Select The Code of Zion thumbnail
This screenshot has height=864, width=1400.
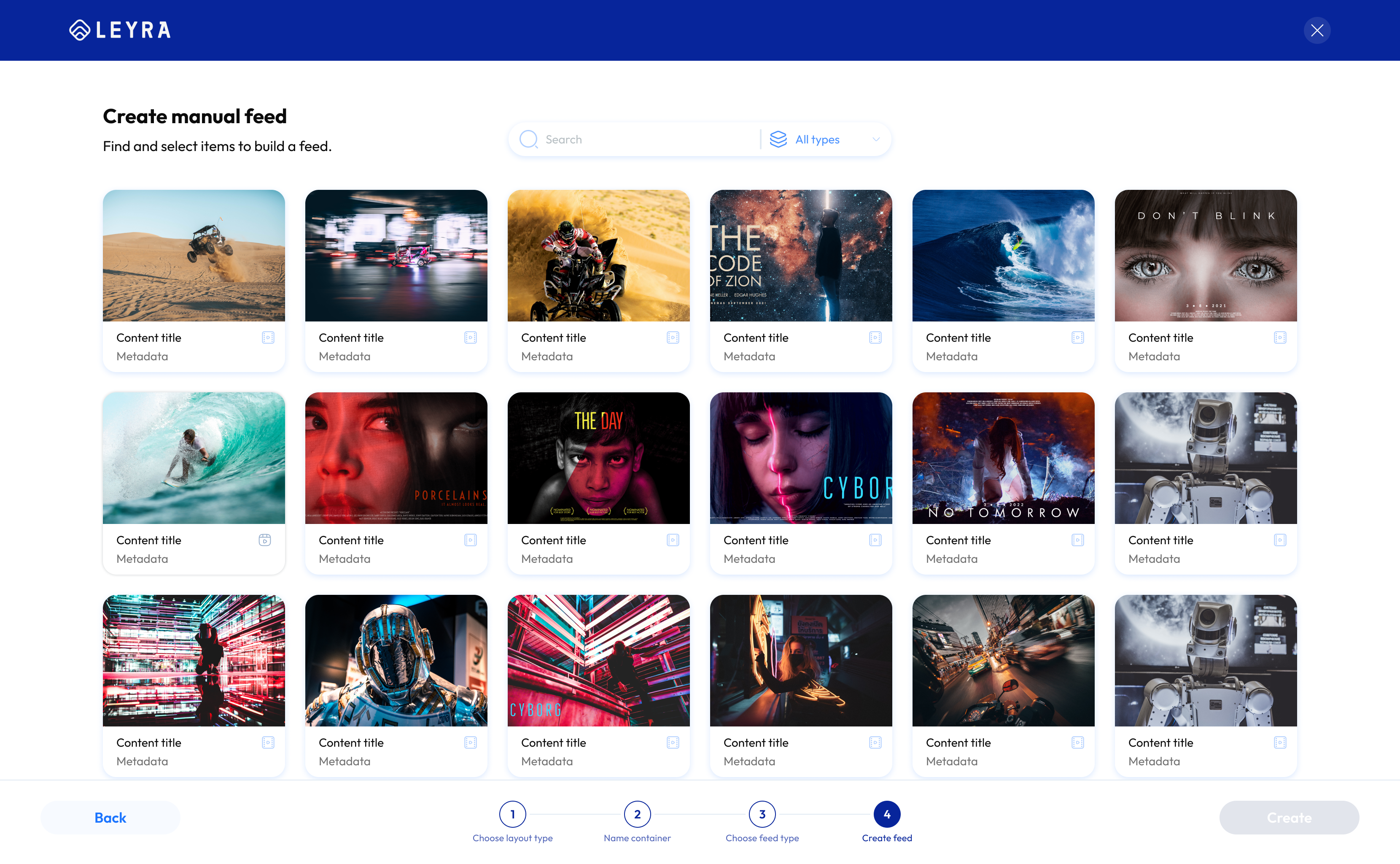(x=801, y=255)
